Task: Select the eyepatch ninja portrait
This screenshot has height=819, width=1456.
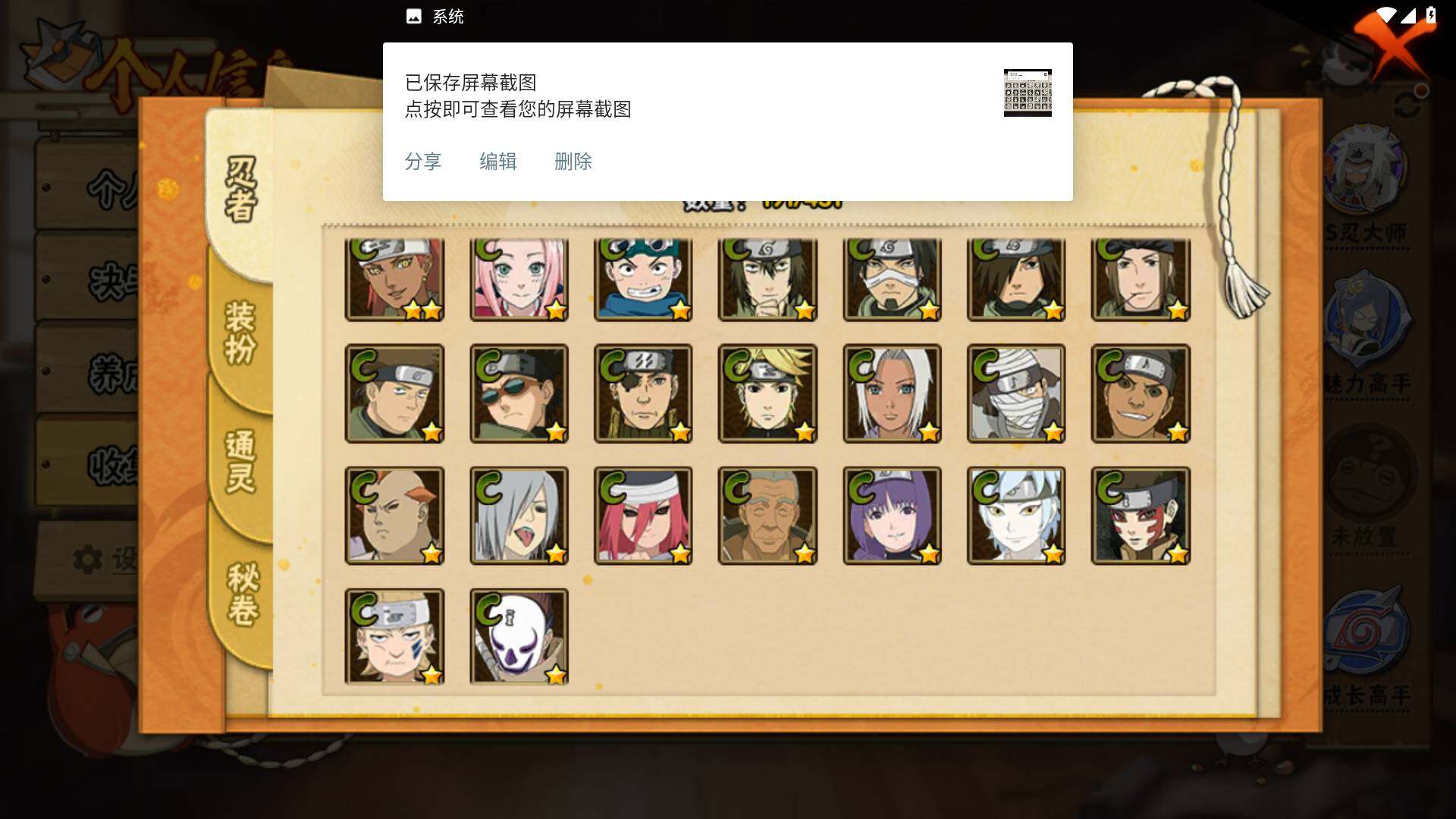Action: coord(643,394)
